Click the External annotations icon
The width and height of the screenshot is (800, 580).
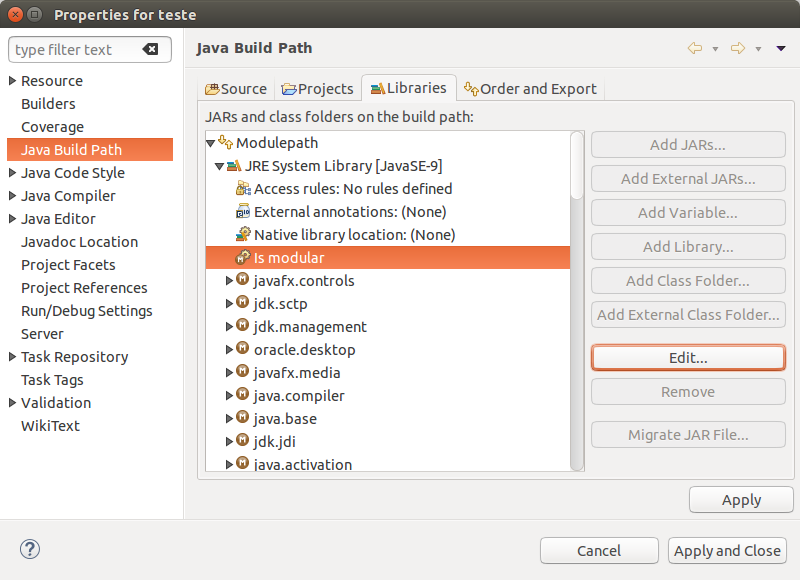pyautogui.click(x=243, y=211)
